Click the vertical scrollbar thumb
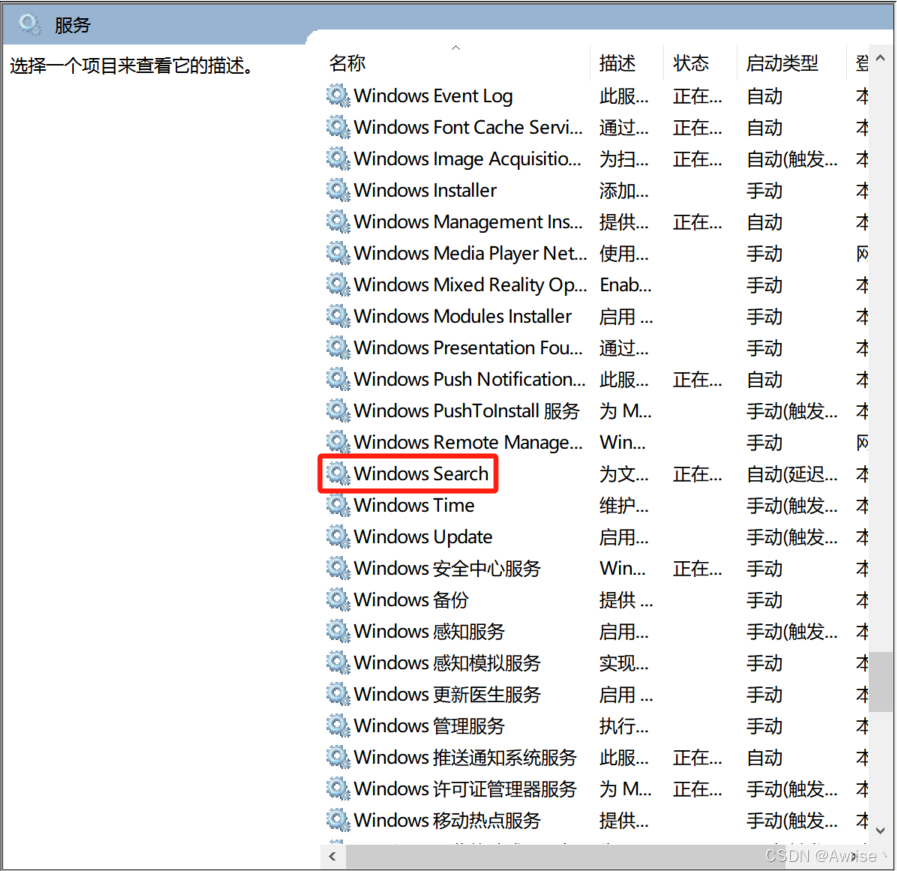Screen dimensions: 897x871 [880, 682]
